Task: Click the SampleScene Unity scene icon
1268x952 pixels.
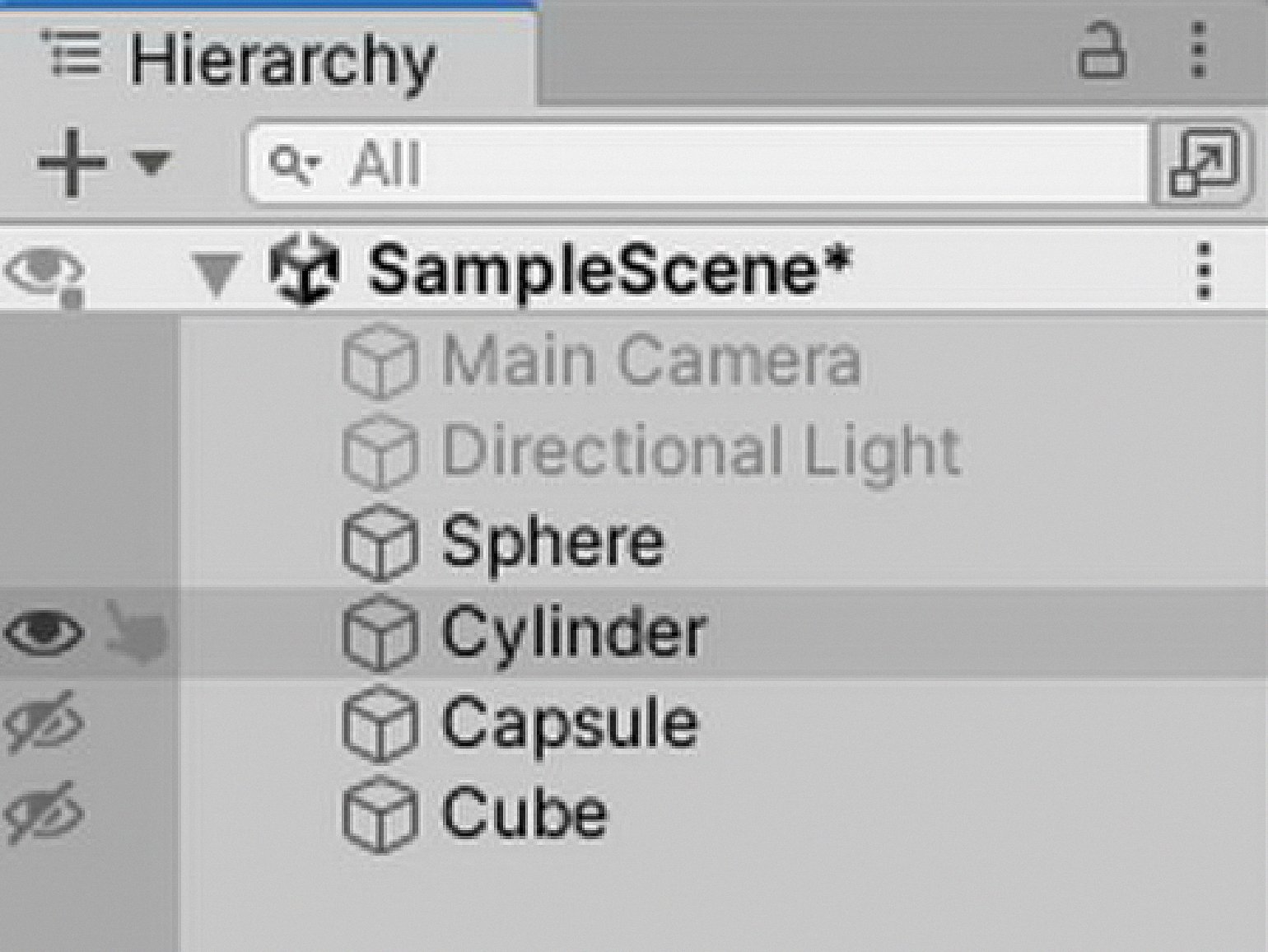Action: point(304,269)
